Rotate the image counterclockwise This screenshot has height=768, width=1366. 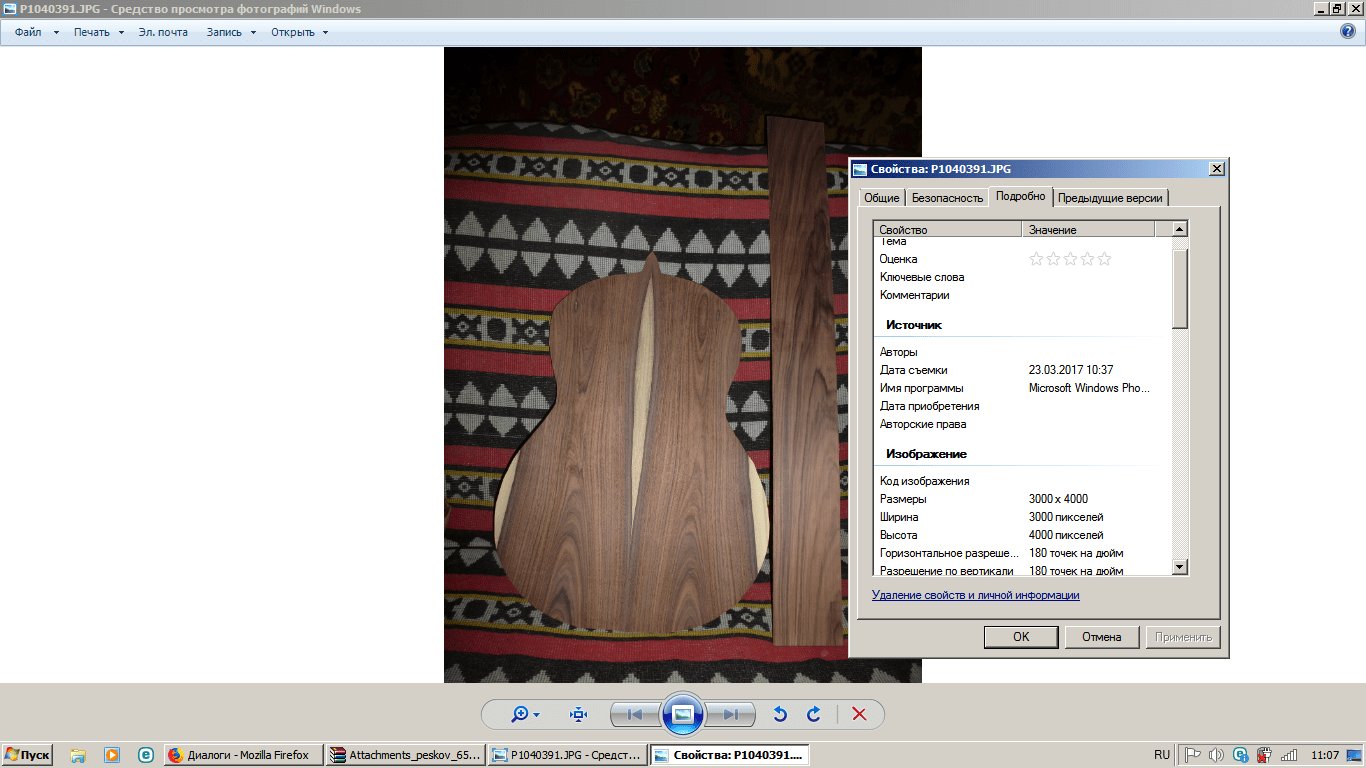[781, 714]
